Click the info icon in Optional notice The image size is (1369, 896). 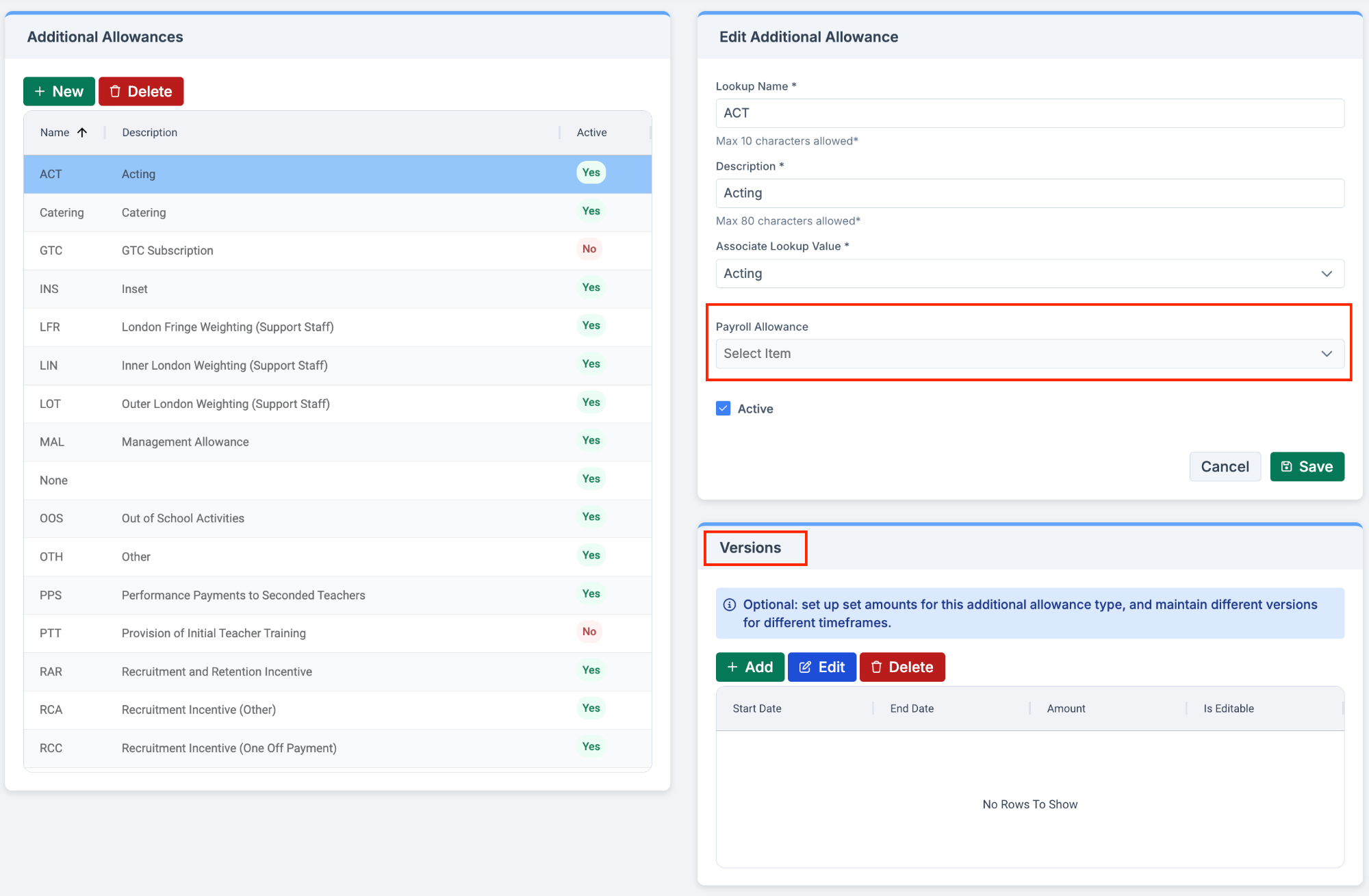coord(730,605)
